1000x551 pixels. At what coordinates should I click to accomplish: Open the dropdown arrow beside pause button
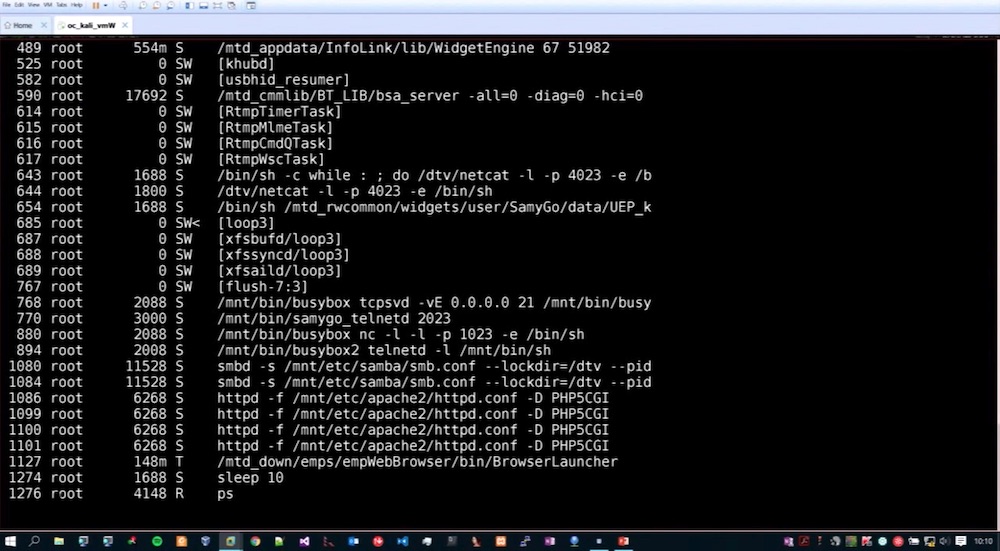[106, 5]
